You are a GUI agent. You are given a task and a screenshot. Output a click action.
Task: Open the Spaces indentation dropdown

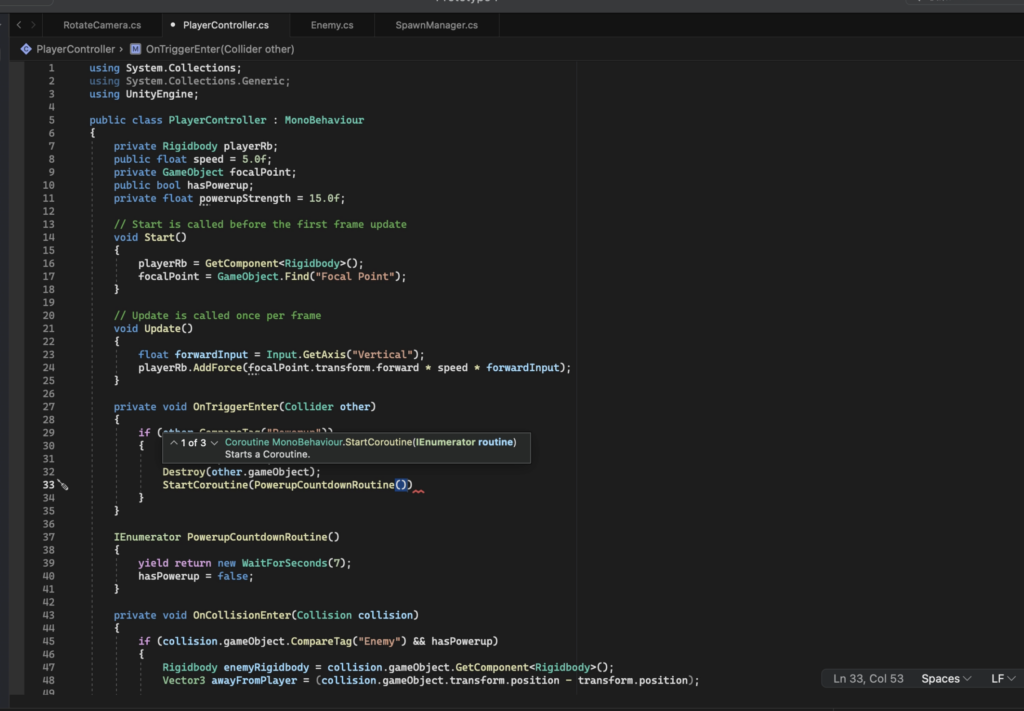946,678
